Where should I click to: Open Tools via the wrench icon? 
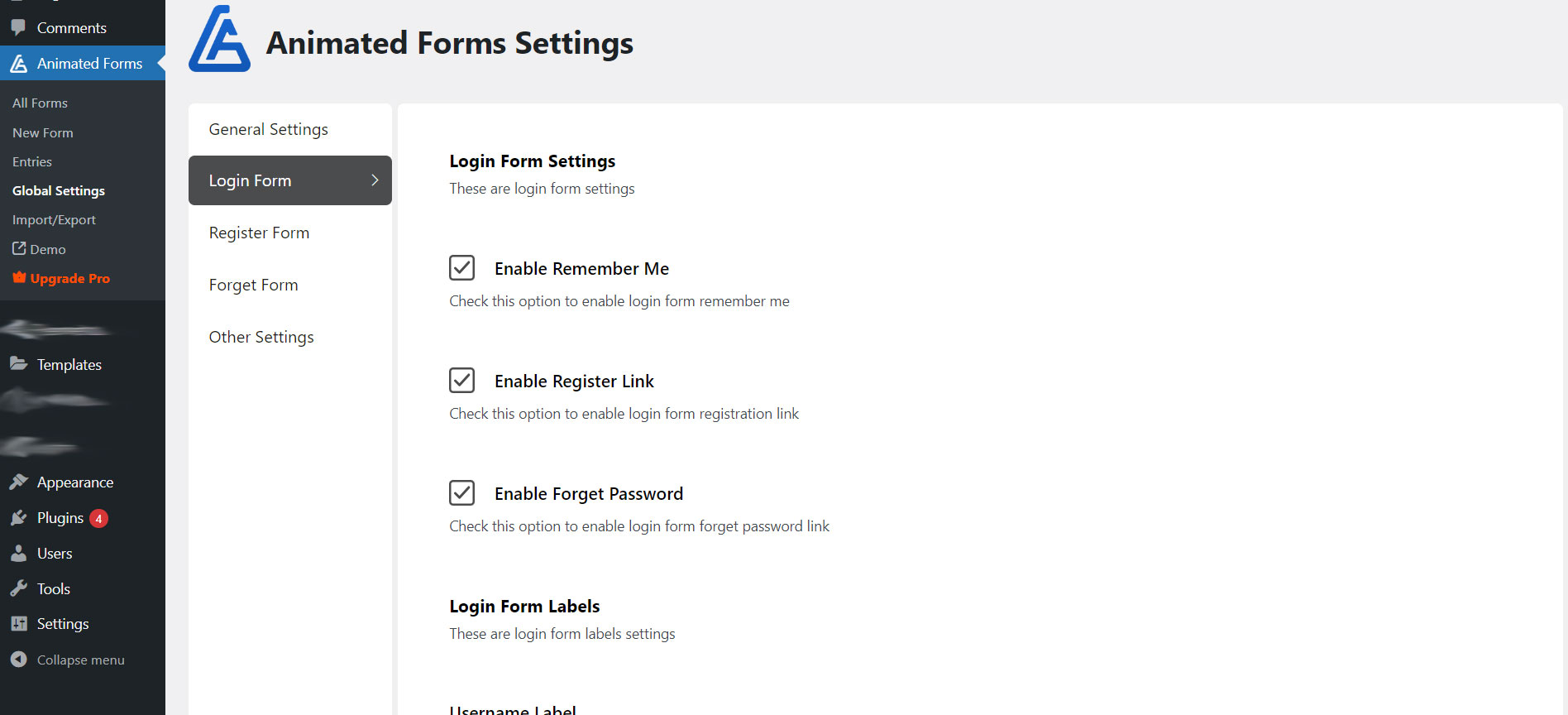point(18,588)
